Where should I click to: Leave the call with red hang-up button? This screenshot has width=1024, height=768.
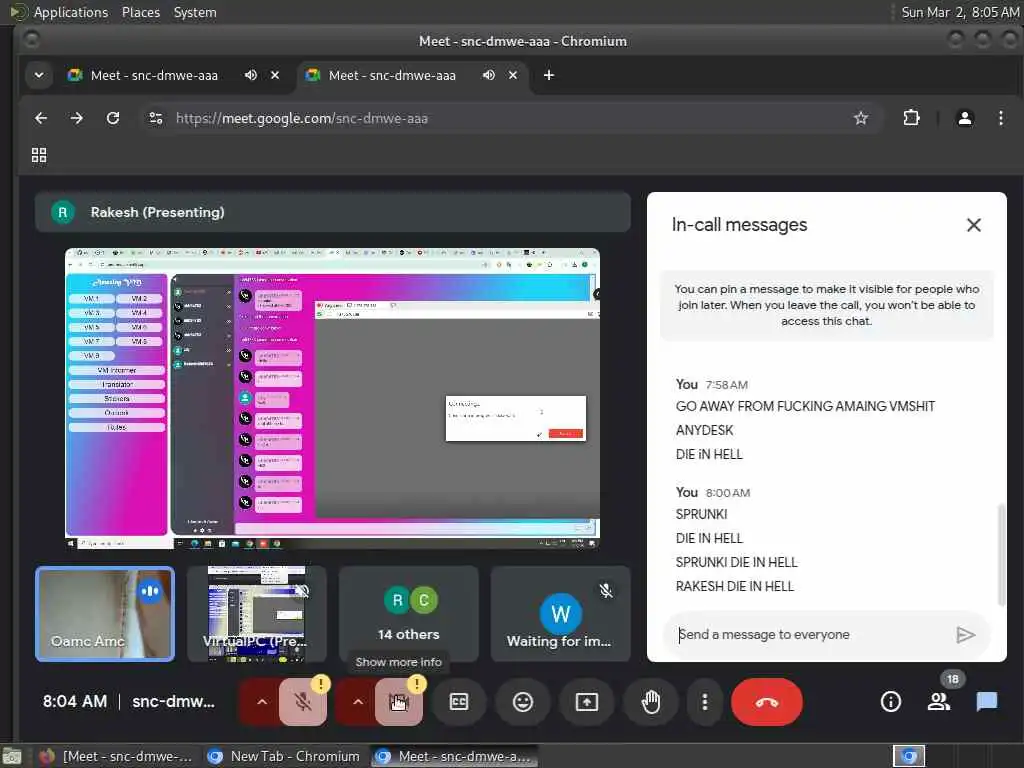coord(767,702)
